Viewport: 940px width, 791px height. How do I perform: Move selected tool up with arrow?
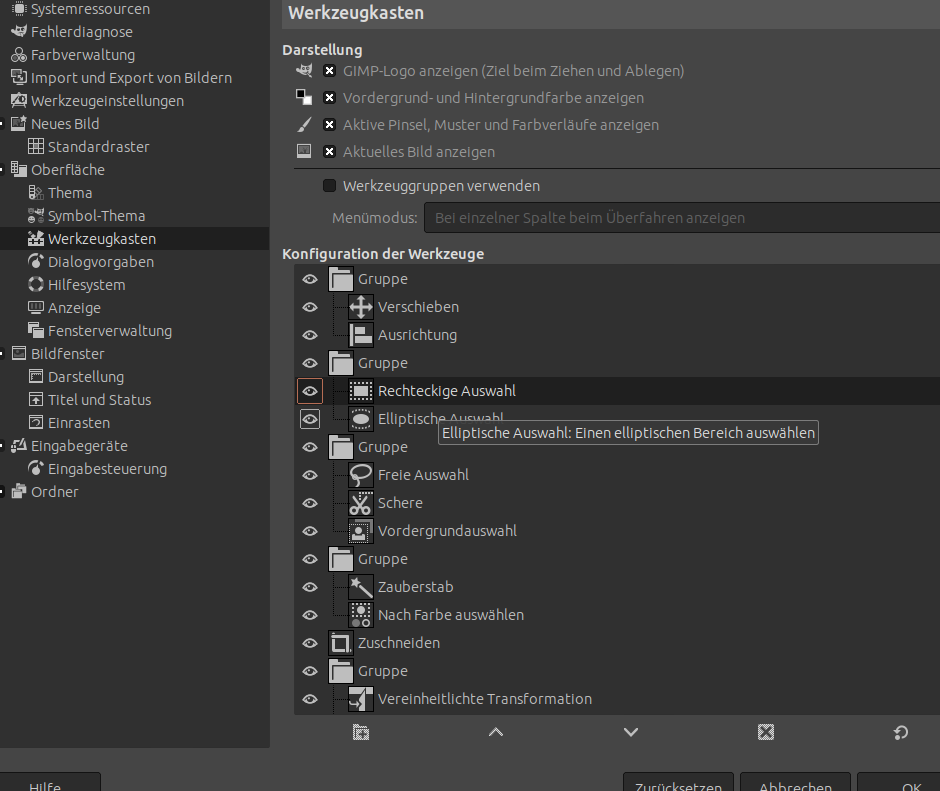[496, 733]
